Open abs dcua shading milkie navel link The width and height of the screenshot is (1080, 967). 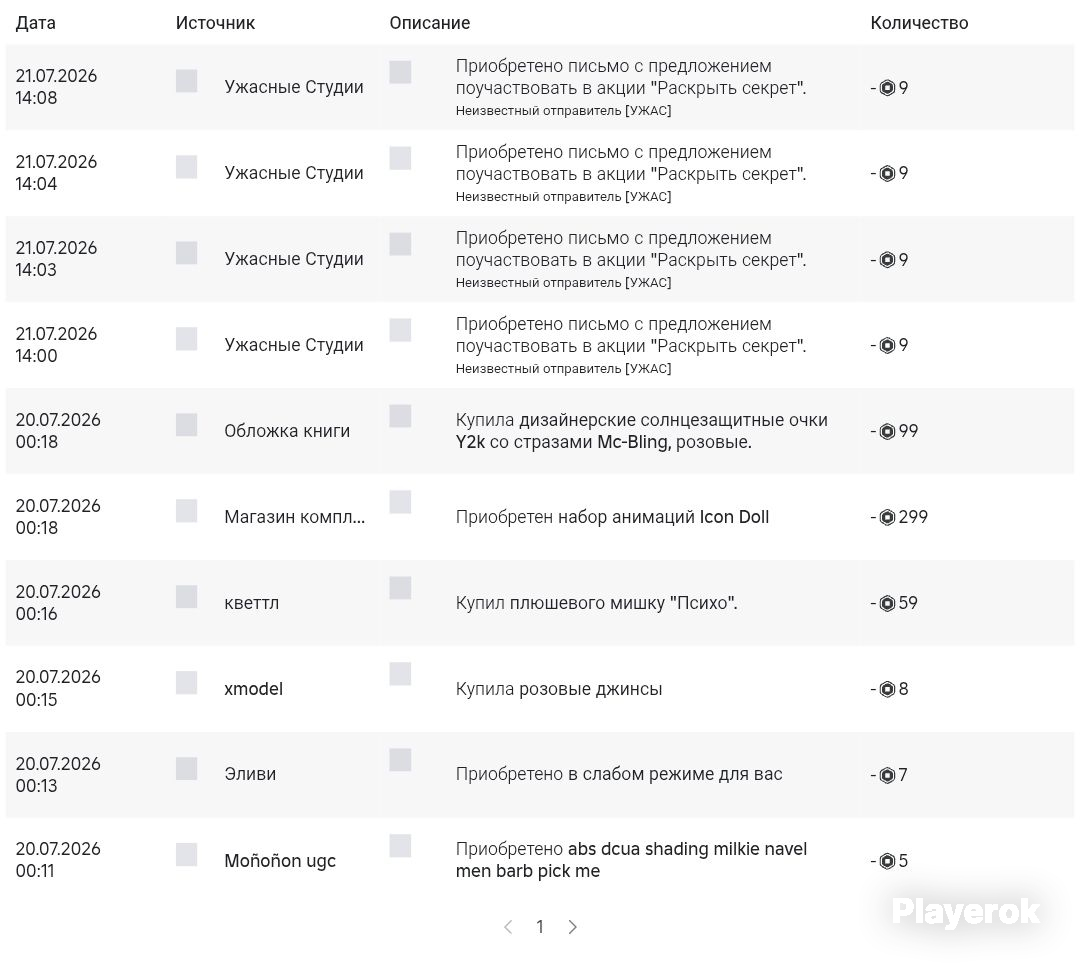coord(631,860)
